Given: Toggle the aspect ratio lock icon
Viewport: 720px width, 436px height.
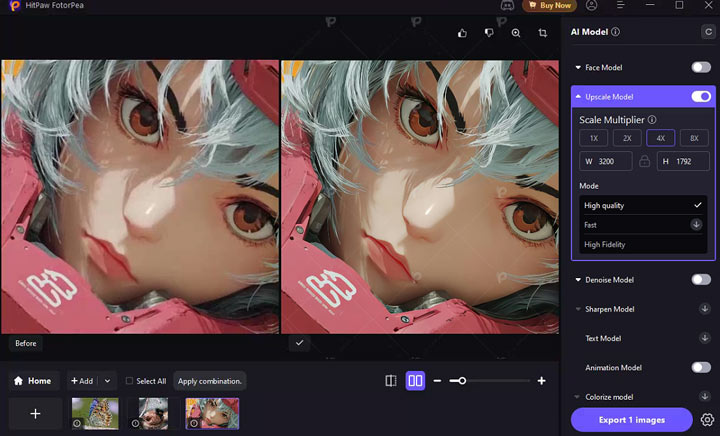Looking at the screenshot, I should tap(644, 161).
